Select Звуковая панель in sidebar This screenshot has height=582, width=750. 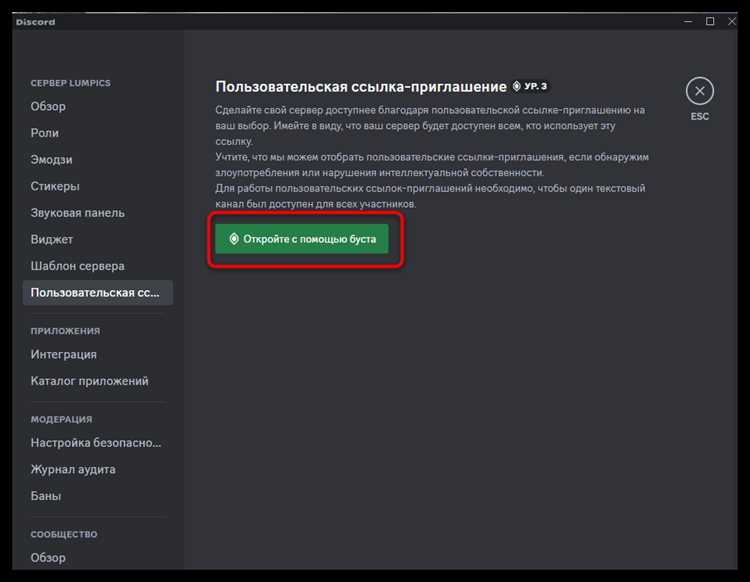pos(77,213)
